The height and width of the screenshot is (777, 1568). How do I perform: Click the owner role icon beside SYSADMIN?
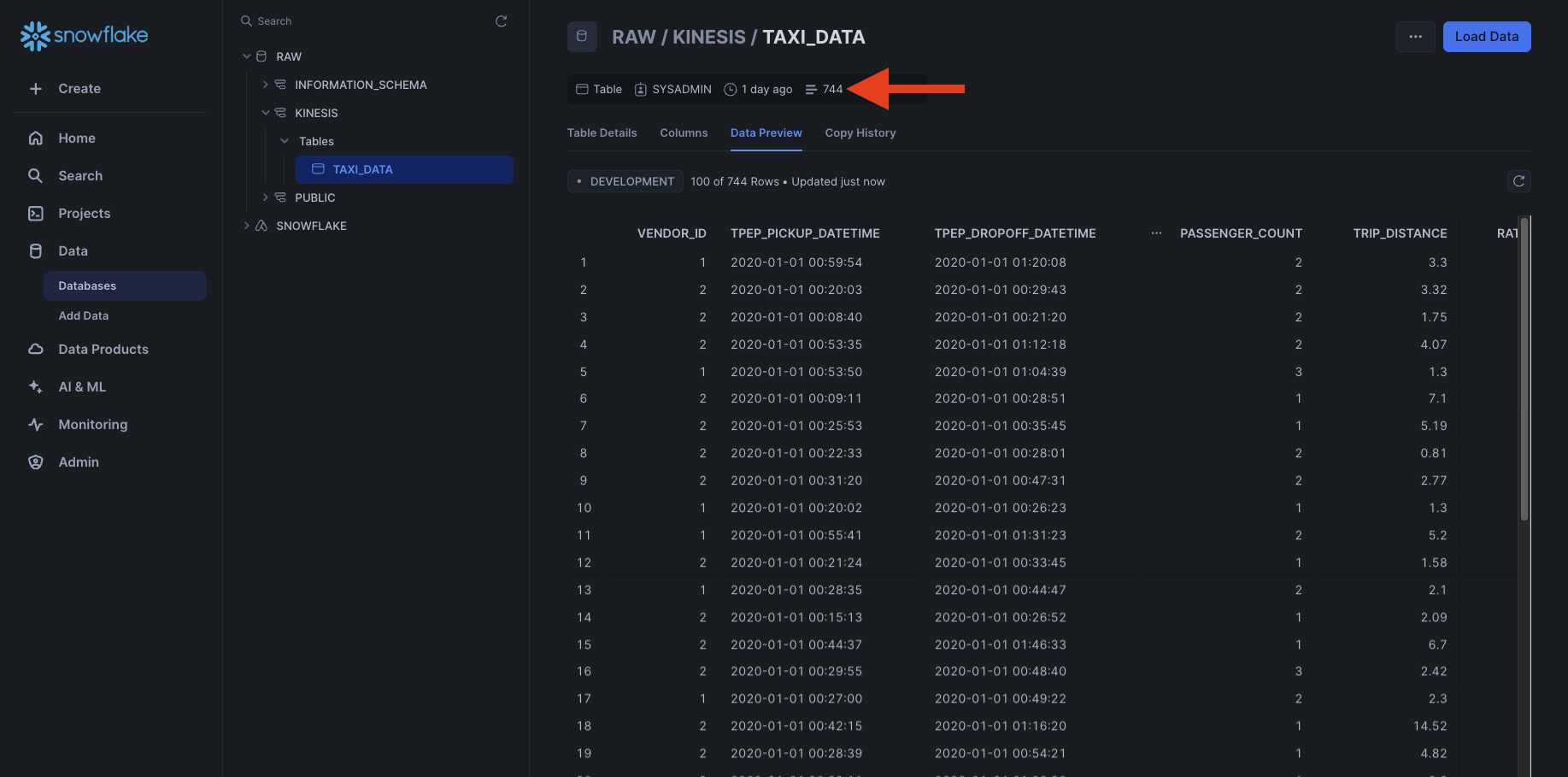pyautogui.click(x=641, y=89)
